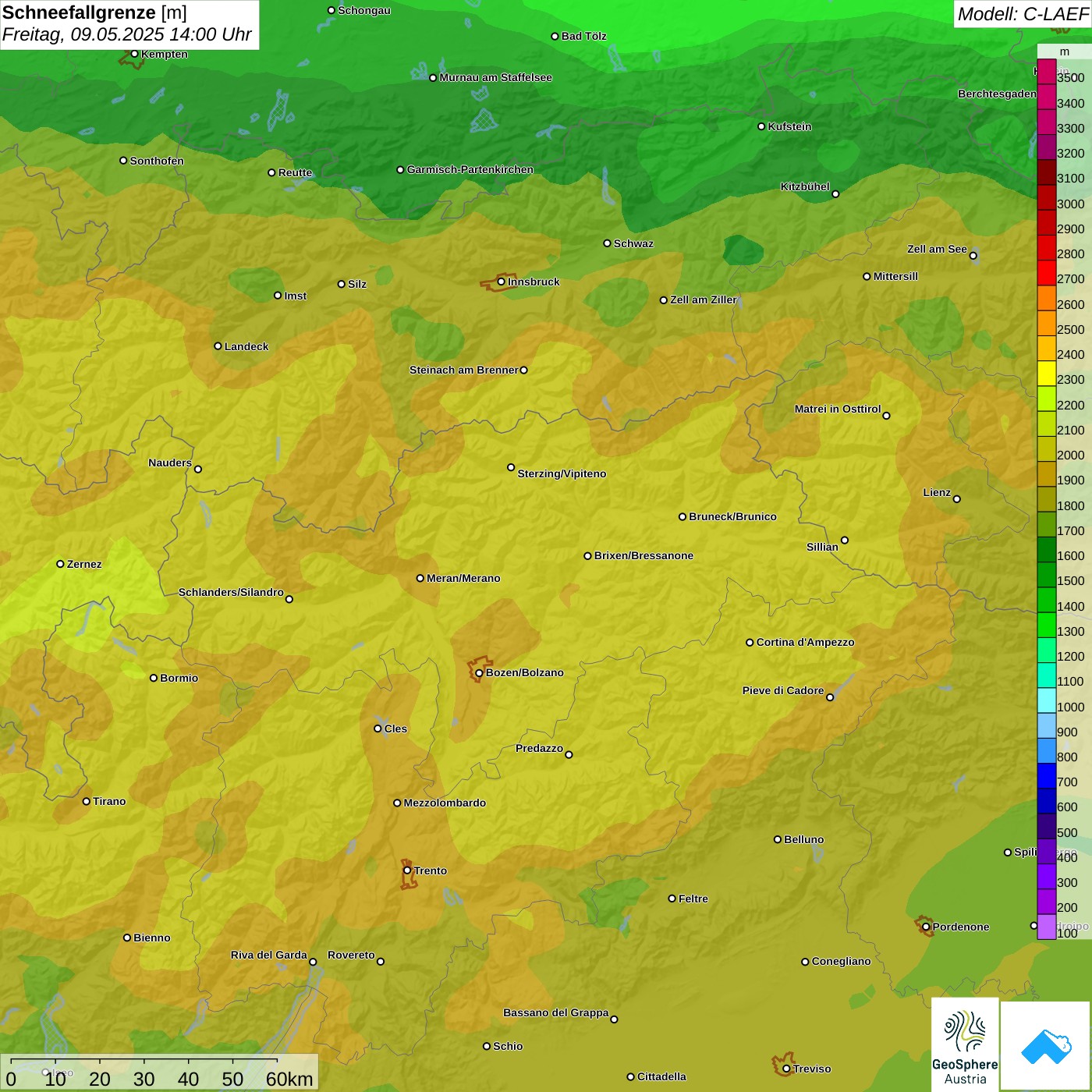Viewport: 1092px width, 1092px height.
Task: Click the Riva del Garda label
Action: click(x=269, y=955)
